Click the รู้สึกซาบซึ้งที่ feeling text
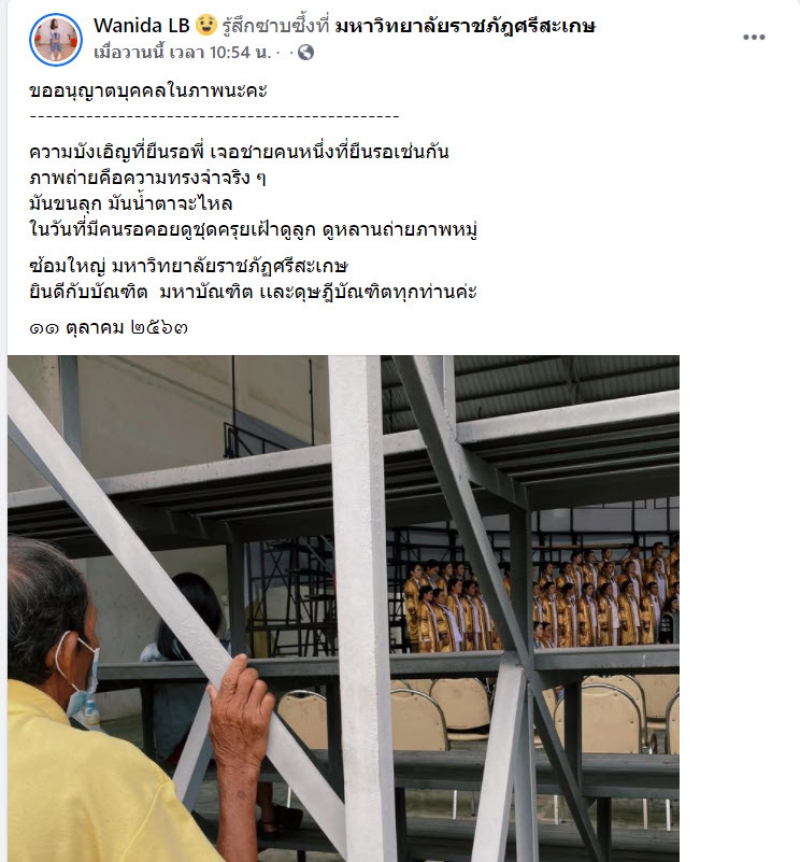 coord(276,26)
